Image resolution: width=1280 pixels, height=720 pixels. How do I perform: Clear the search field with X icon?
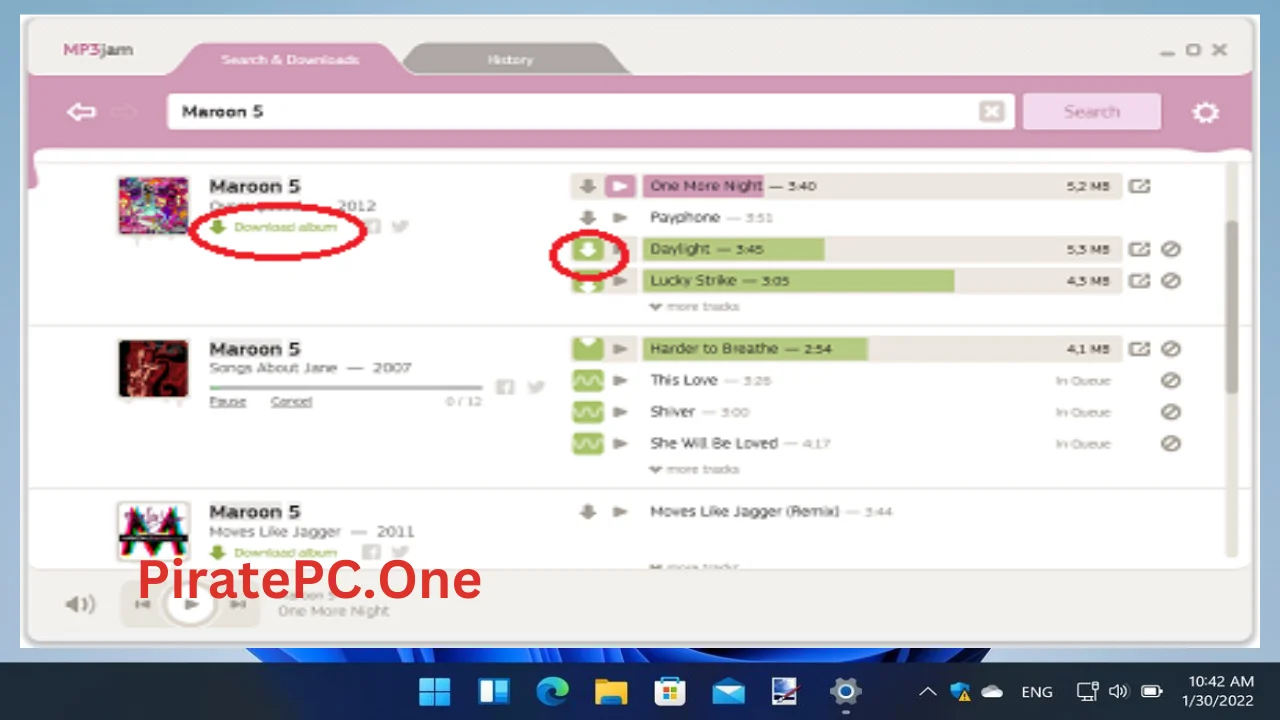tap(991, 112)
